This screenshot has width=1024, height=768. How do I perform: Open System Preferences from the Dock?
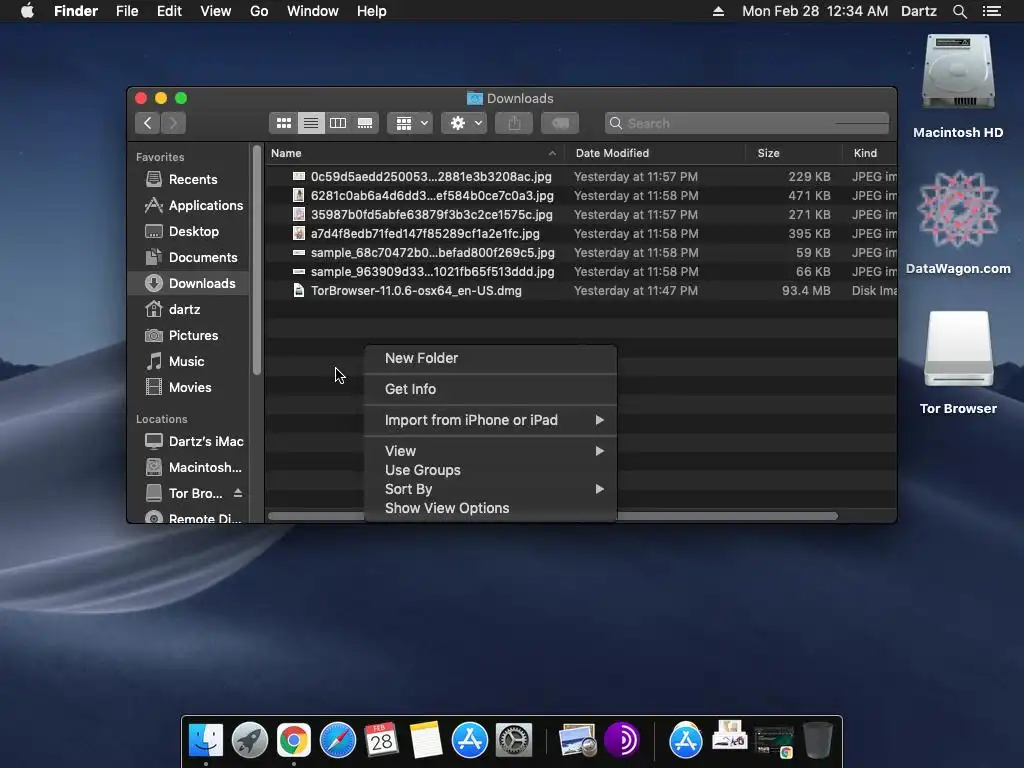point(514,740)
